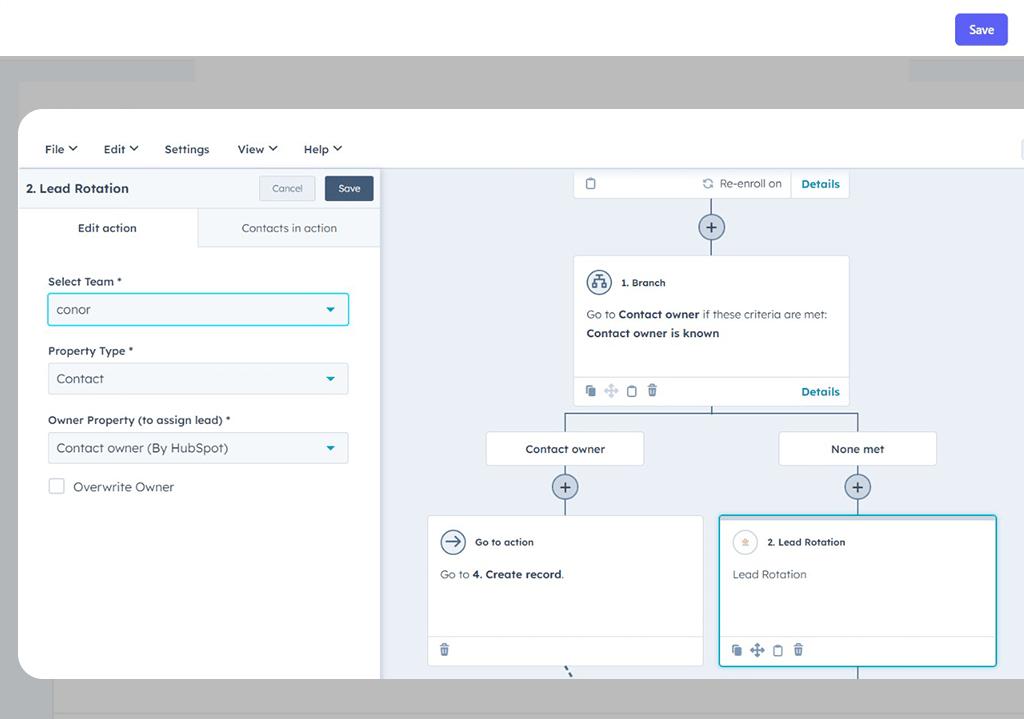Click move icon on Branch card

[x=611, y=391]
